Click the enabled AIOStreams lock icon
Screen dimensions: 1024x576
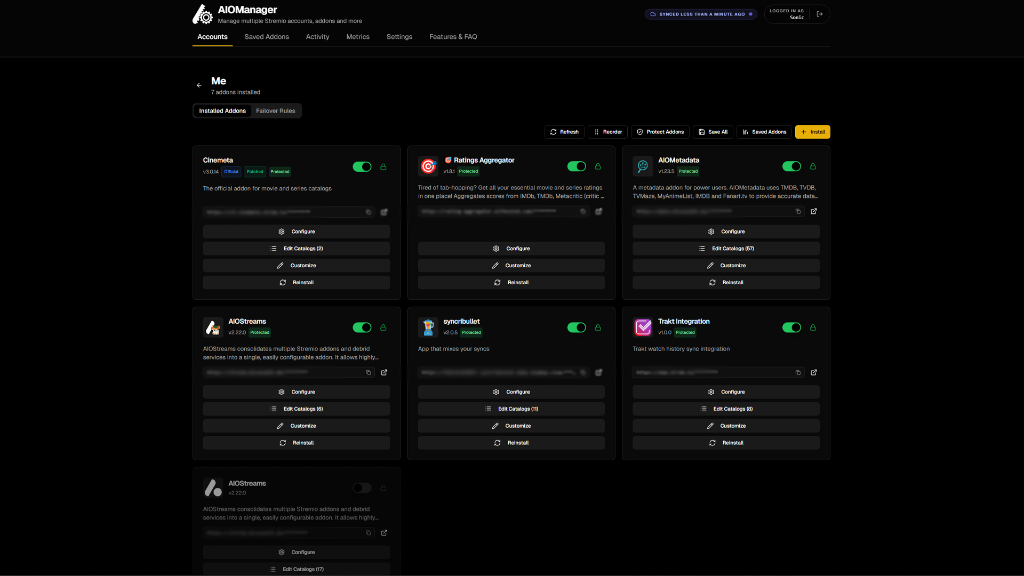[x=383, y=328]
